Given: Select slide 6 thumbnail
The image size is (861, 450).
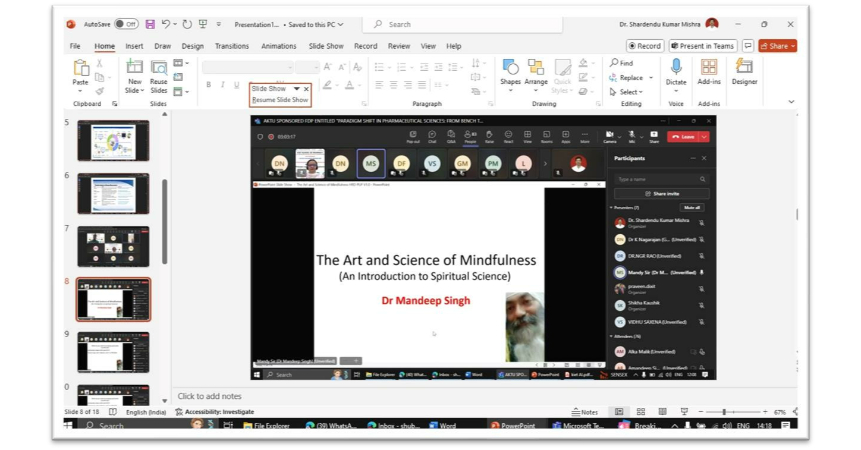Looking at the screenshot, I should click(113, 193).
